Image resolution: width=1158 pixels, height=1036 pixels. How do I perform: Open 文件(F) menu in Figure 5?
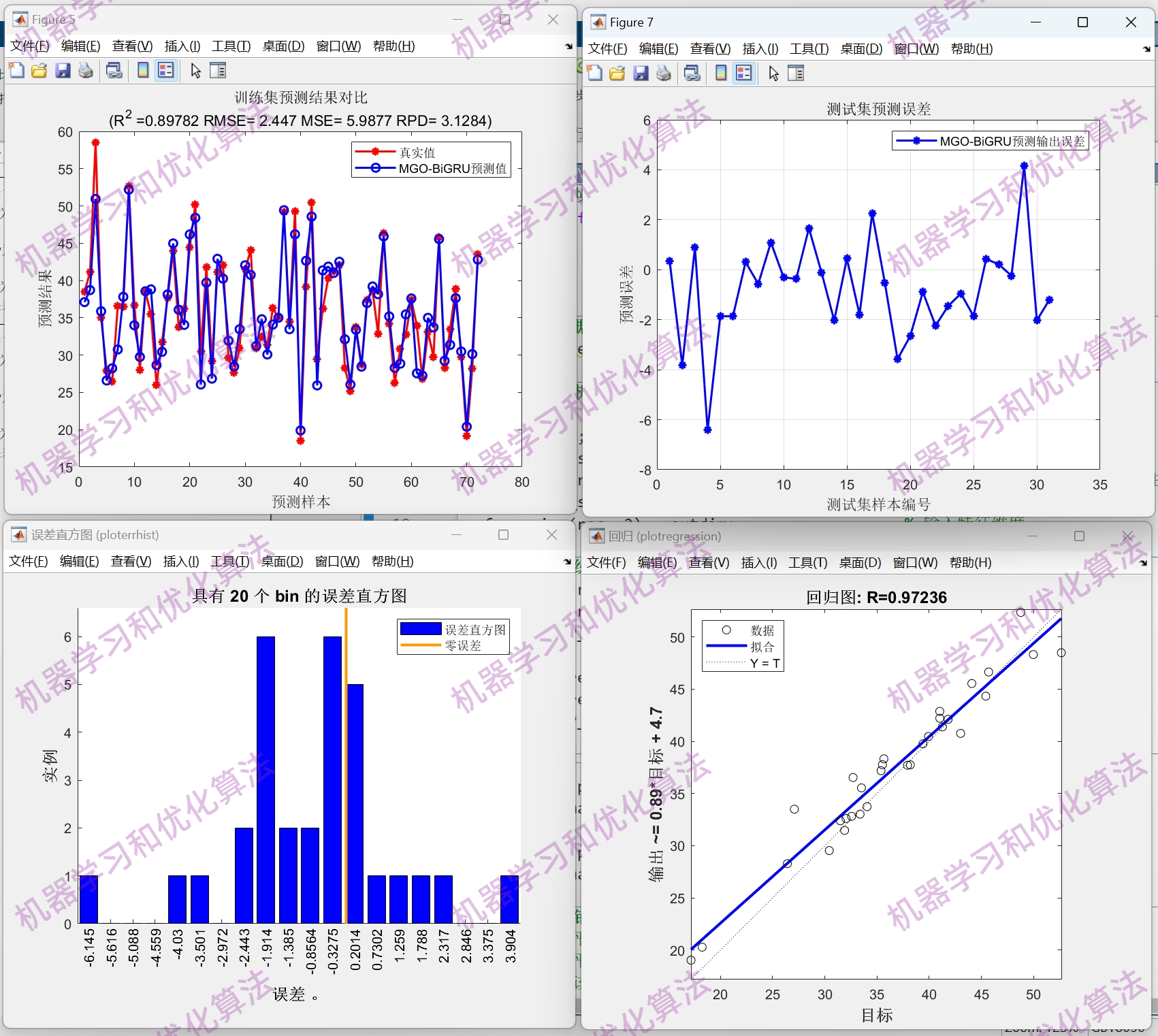(x=30, y=46)
